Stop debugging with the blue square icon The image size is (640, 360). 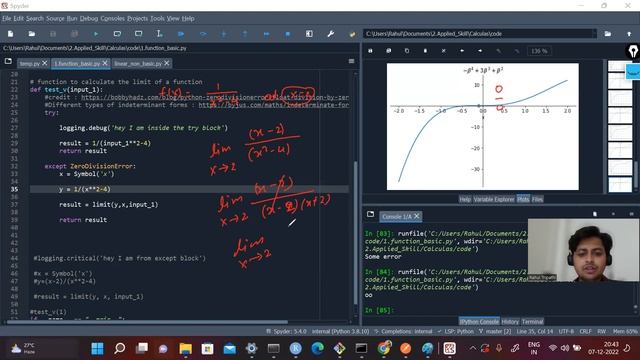288,34
